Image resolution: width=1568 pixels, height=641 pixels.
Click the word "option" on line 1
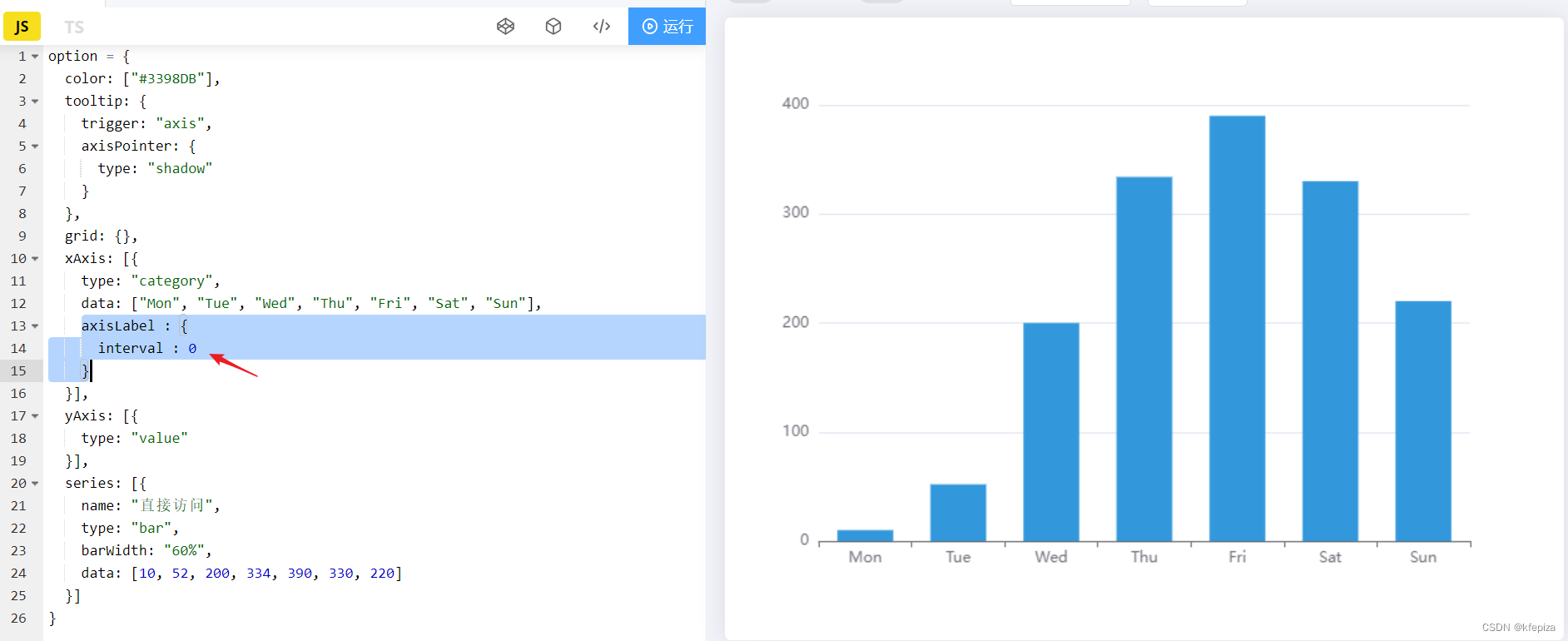(x=72, y=57)
